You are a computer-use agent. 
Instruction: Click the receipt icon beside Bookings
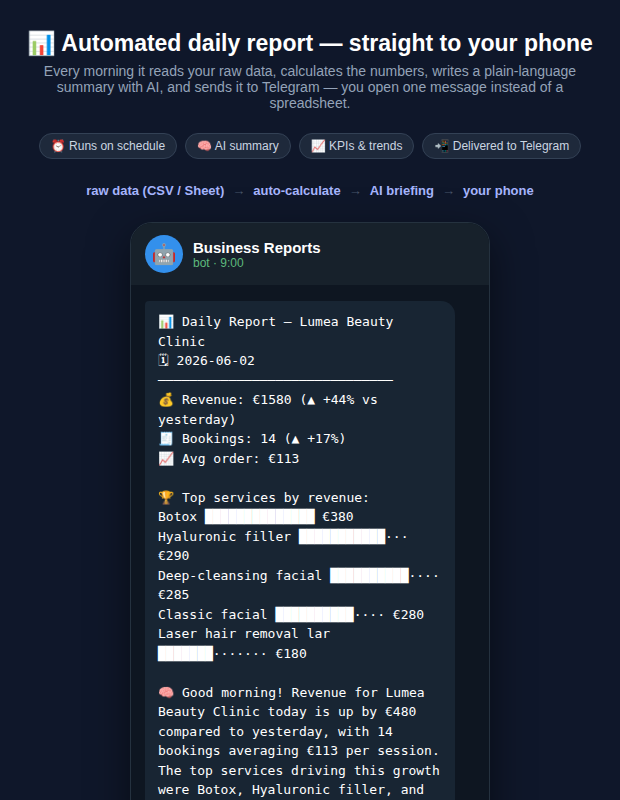(166, 438)
